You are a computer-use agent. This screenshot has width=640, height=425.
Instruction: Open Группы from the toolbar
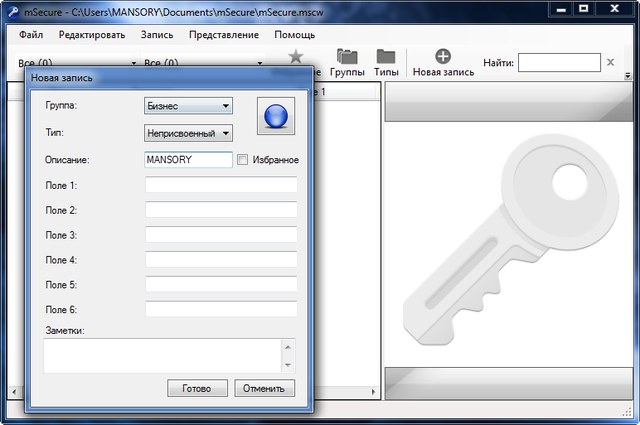(347, 62)
